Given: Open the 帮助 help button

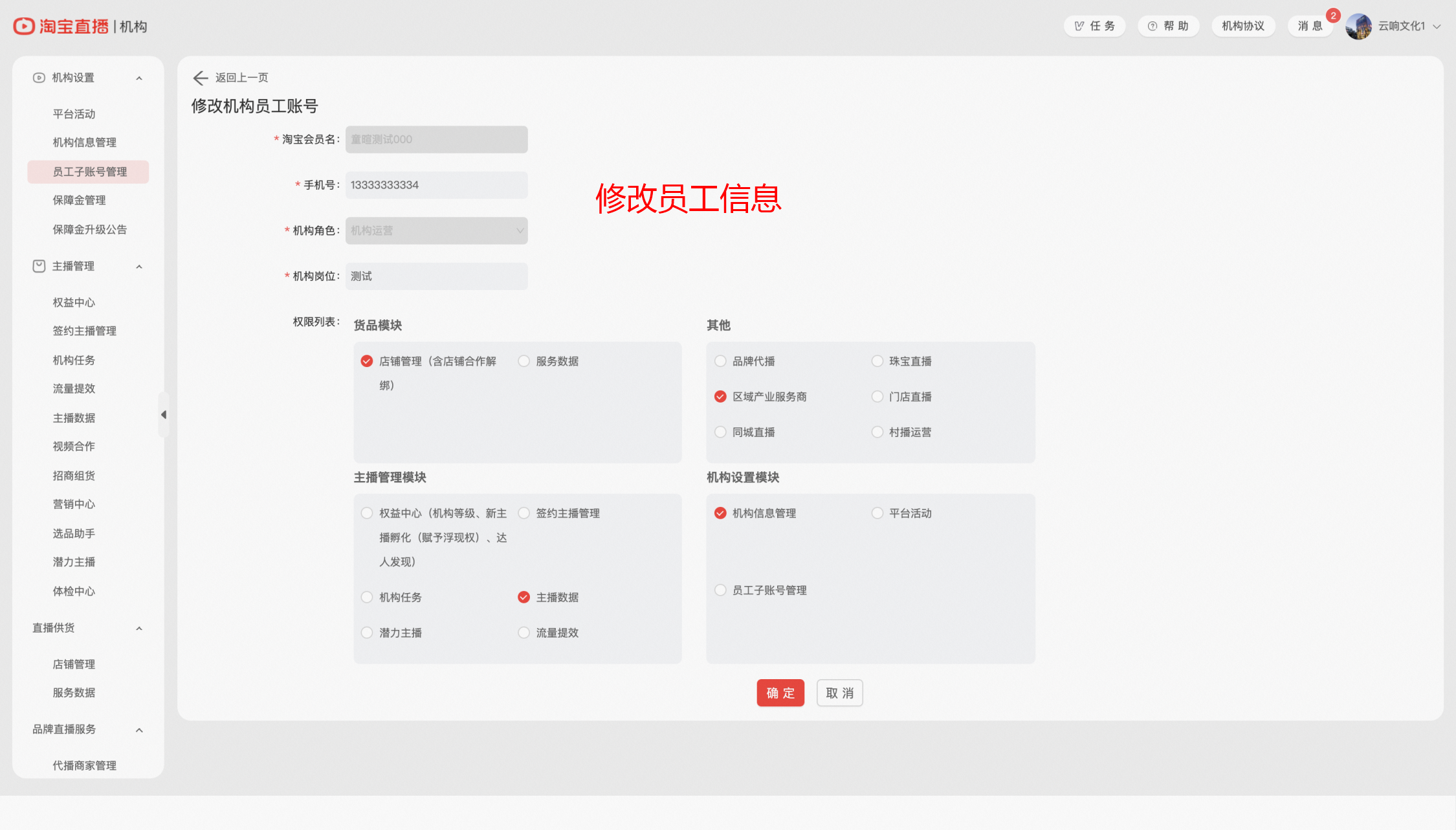Looking at the screenshot, I should pos(1168,26).
